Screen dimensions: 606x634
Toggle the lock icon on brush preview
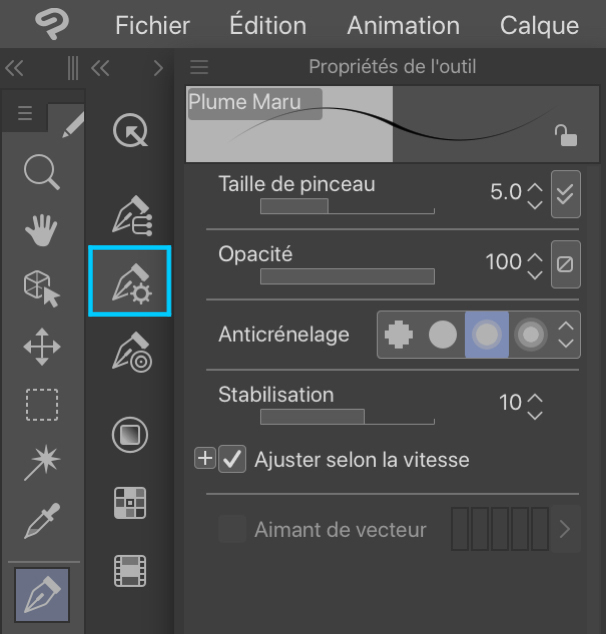point(567,136)
